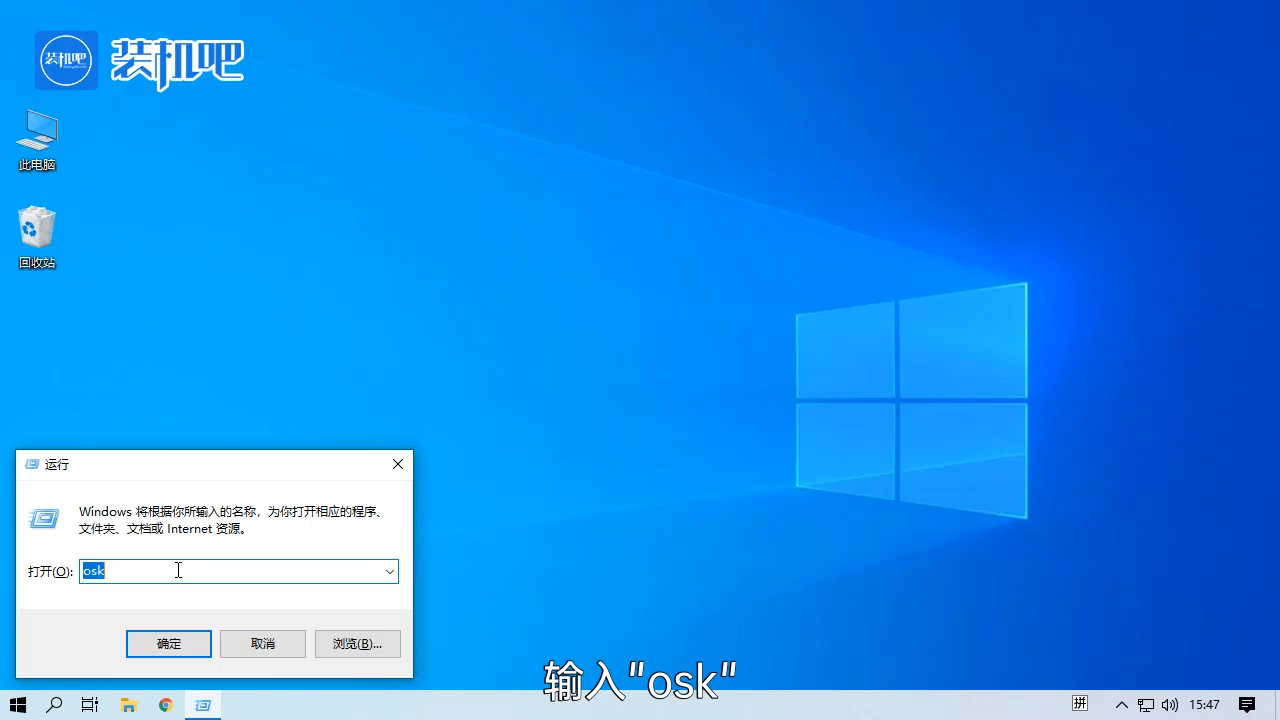This screenshot has height=720, width=1280.
Task: Open the 打开(O) combo box history list
Action: (x=390, y=571)
